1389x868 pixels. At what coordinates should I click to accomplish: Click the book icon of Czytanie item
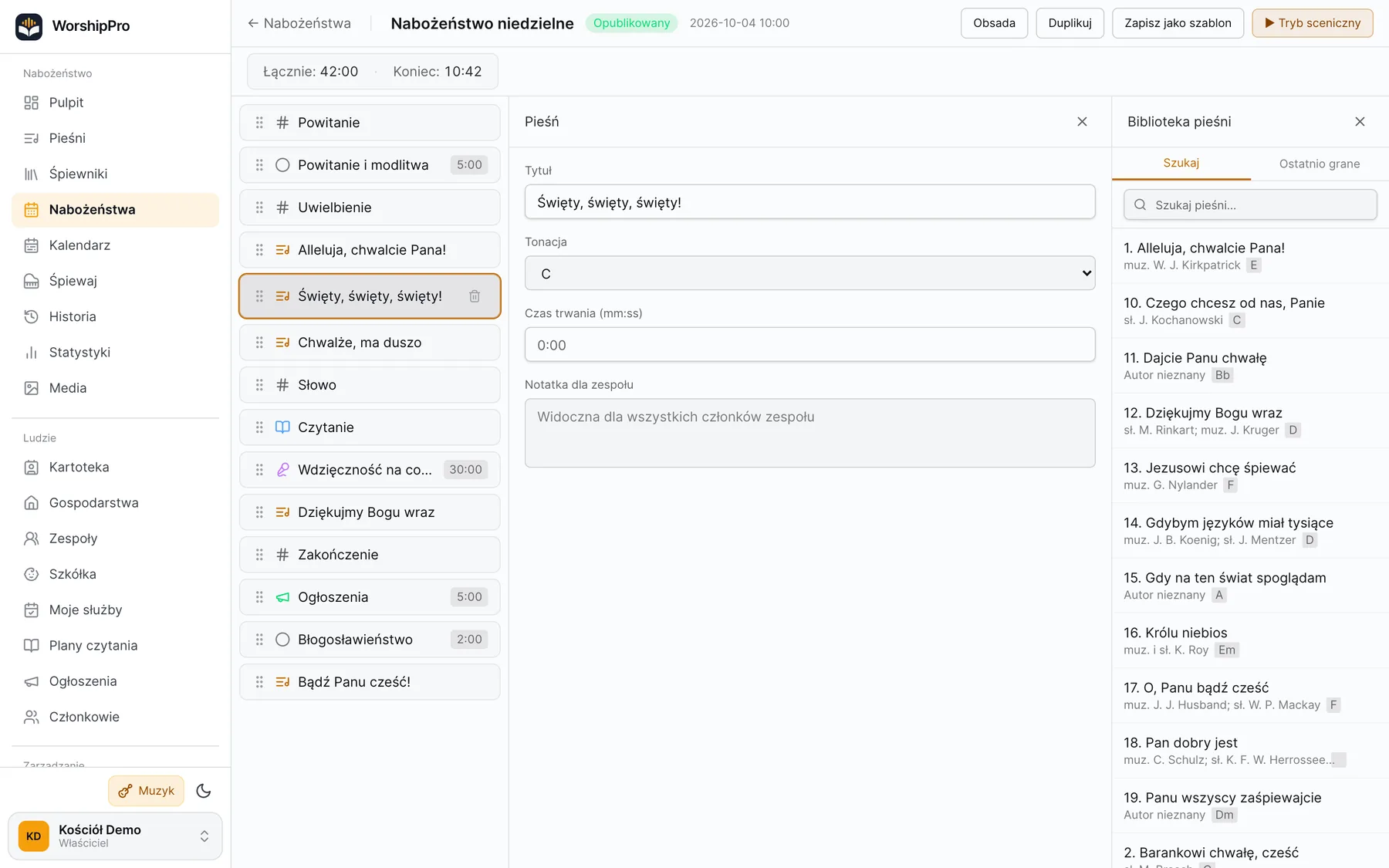click(282, 427)
